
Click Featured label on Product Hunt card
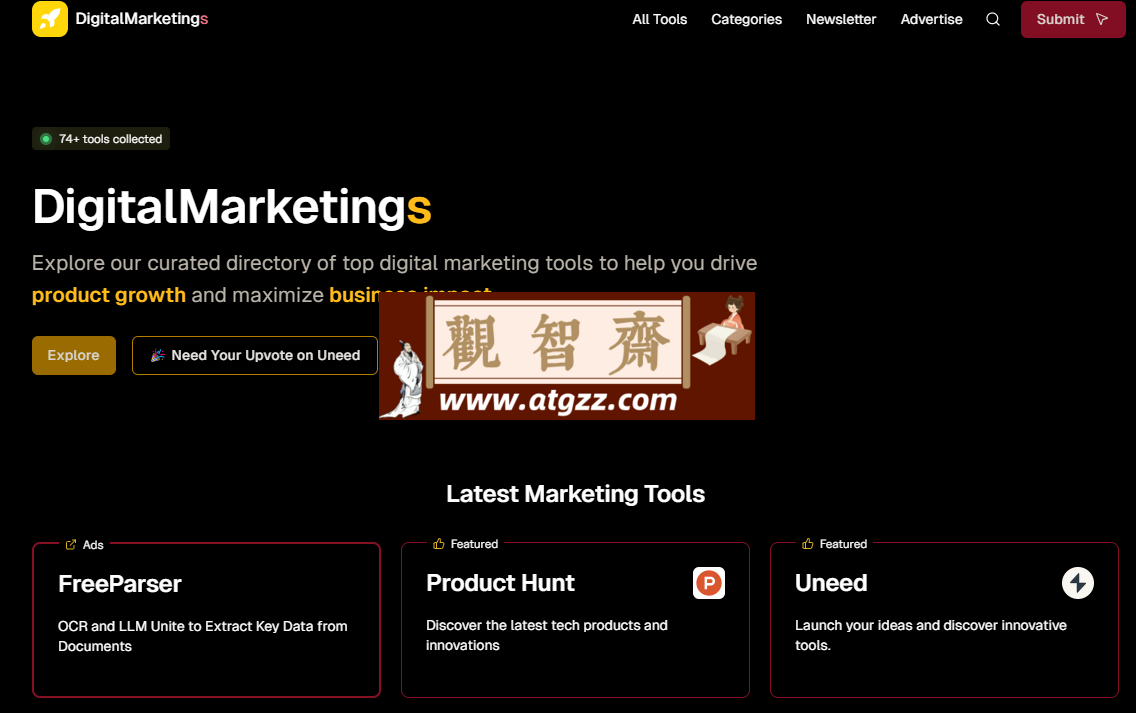pos(474,544)
